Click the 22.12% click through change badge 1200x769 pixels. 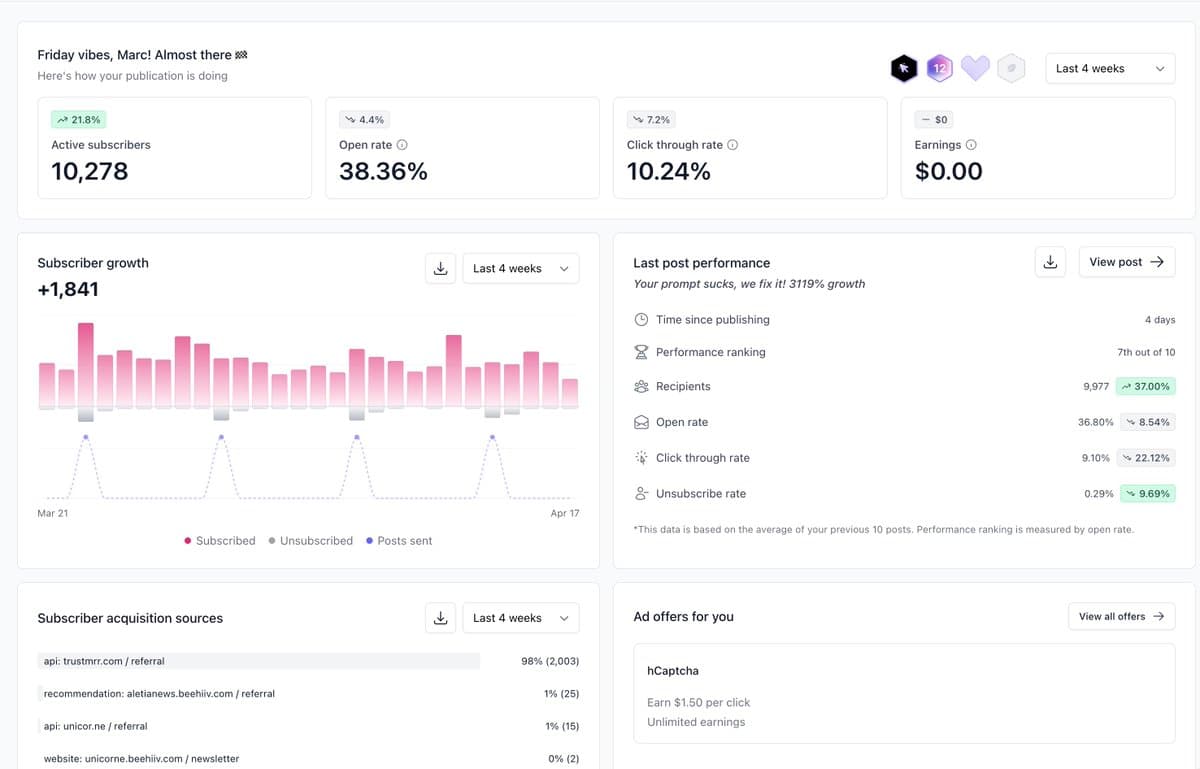point(1145,458)
